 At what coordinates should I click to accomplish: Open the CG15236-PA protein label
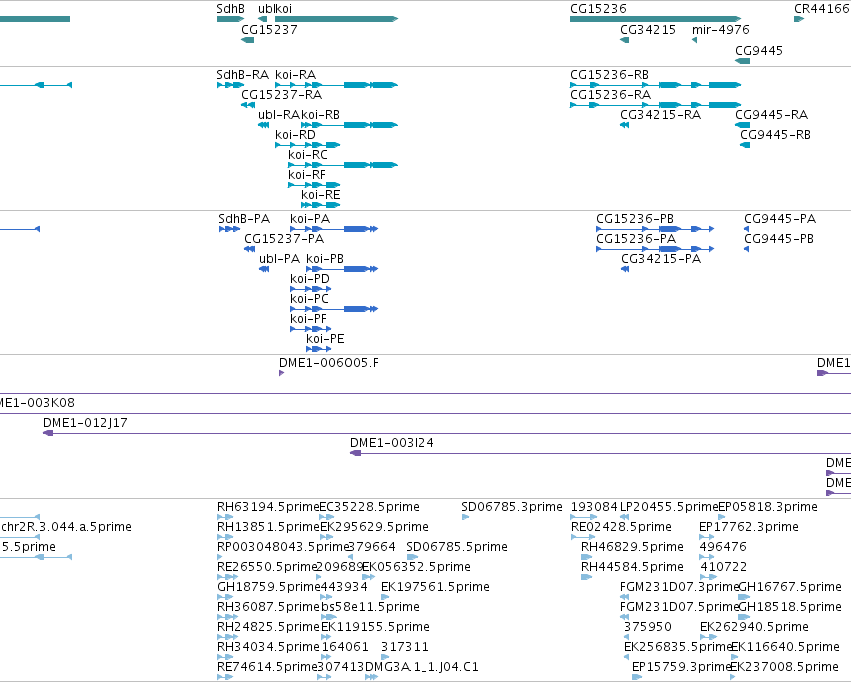pyautogui.click(x=636, y=239)
